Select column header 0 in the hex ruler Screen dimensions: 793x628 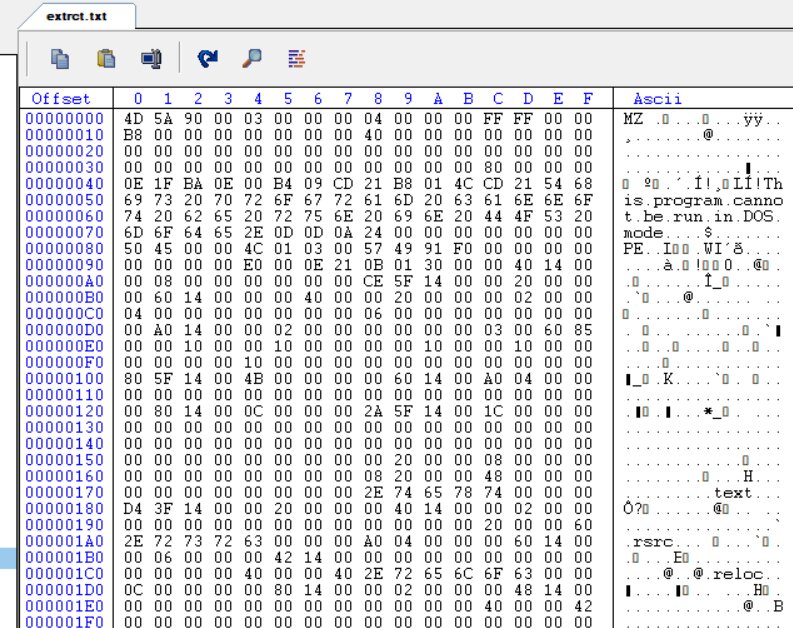tap(137, 99)
